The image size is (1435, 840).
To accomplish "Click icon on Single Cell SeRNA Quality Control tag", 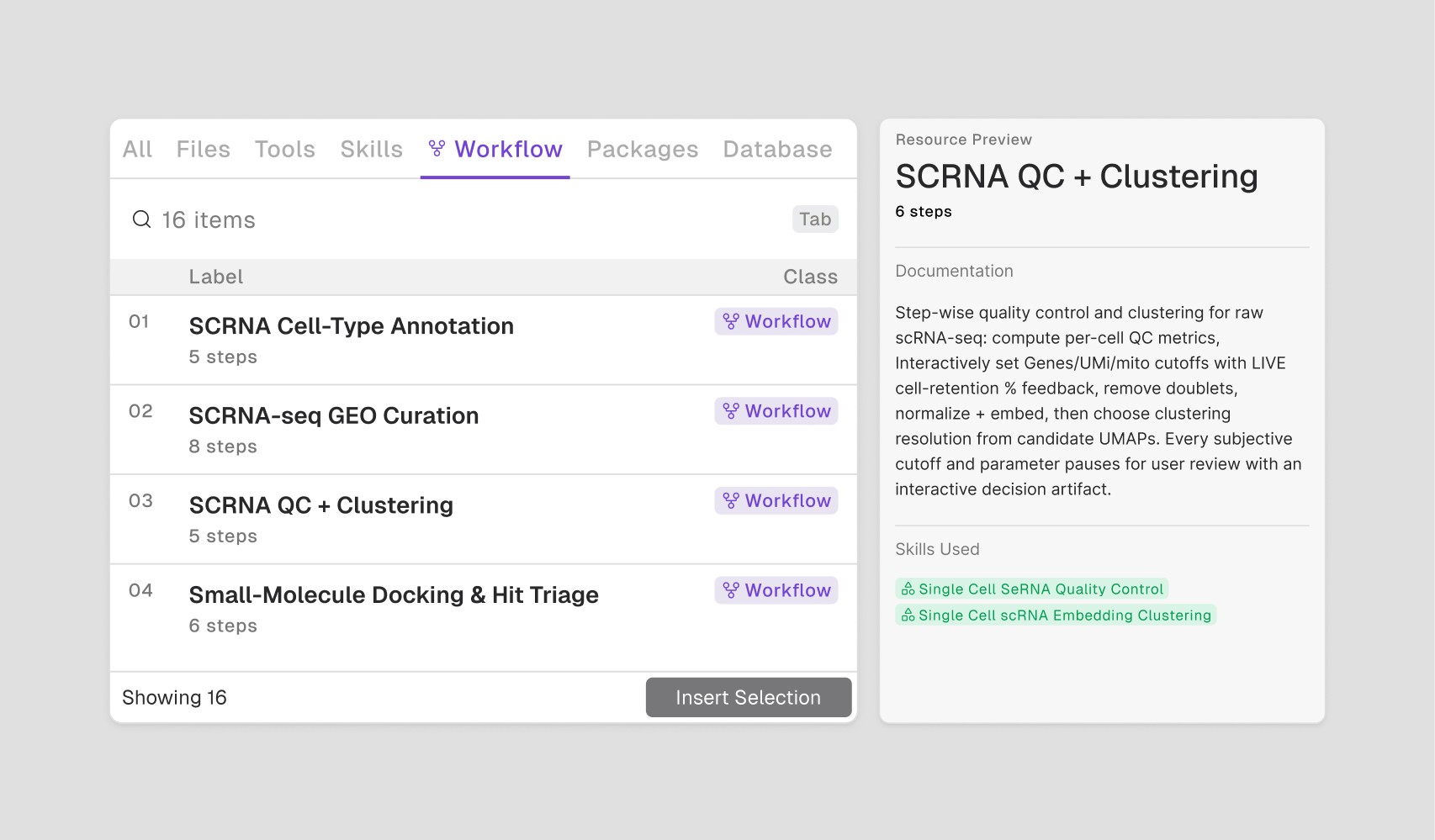I will 908,589.
